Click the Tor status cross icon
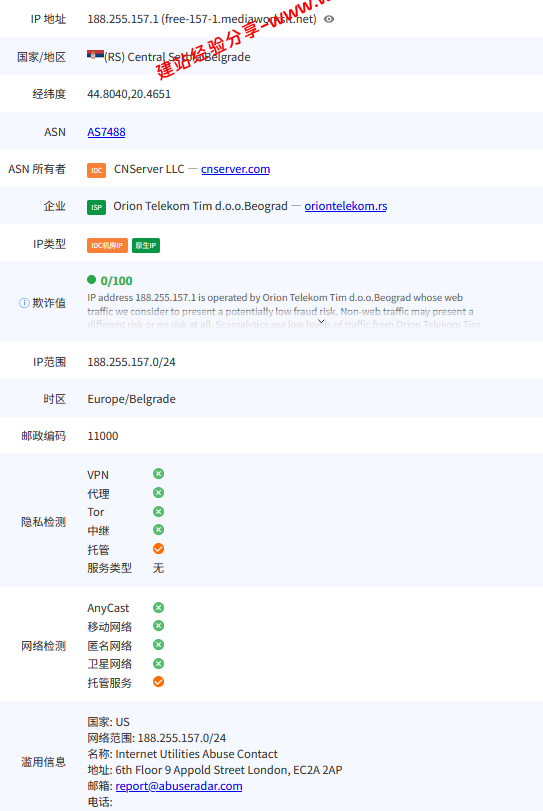The width and height of the screenshot is (543, 811). pos(159,512)
